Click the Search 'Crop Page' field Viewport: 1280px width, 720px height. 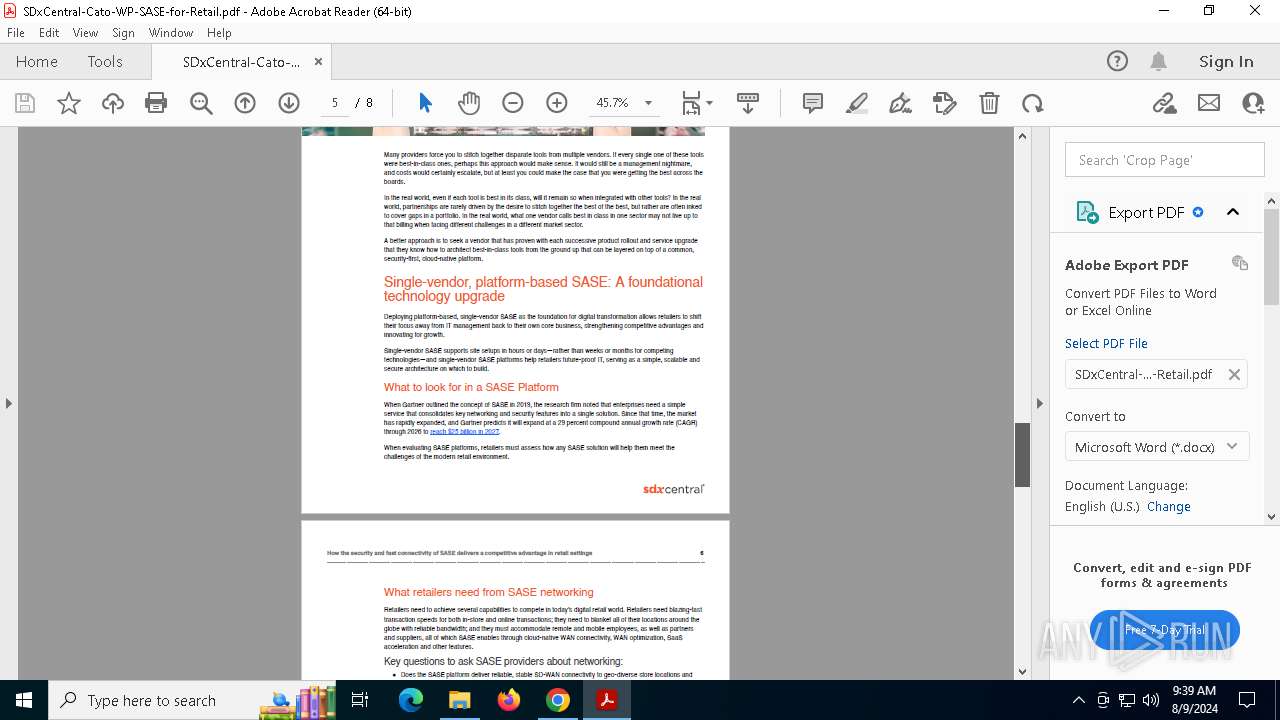click(x=1164, y=160)
